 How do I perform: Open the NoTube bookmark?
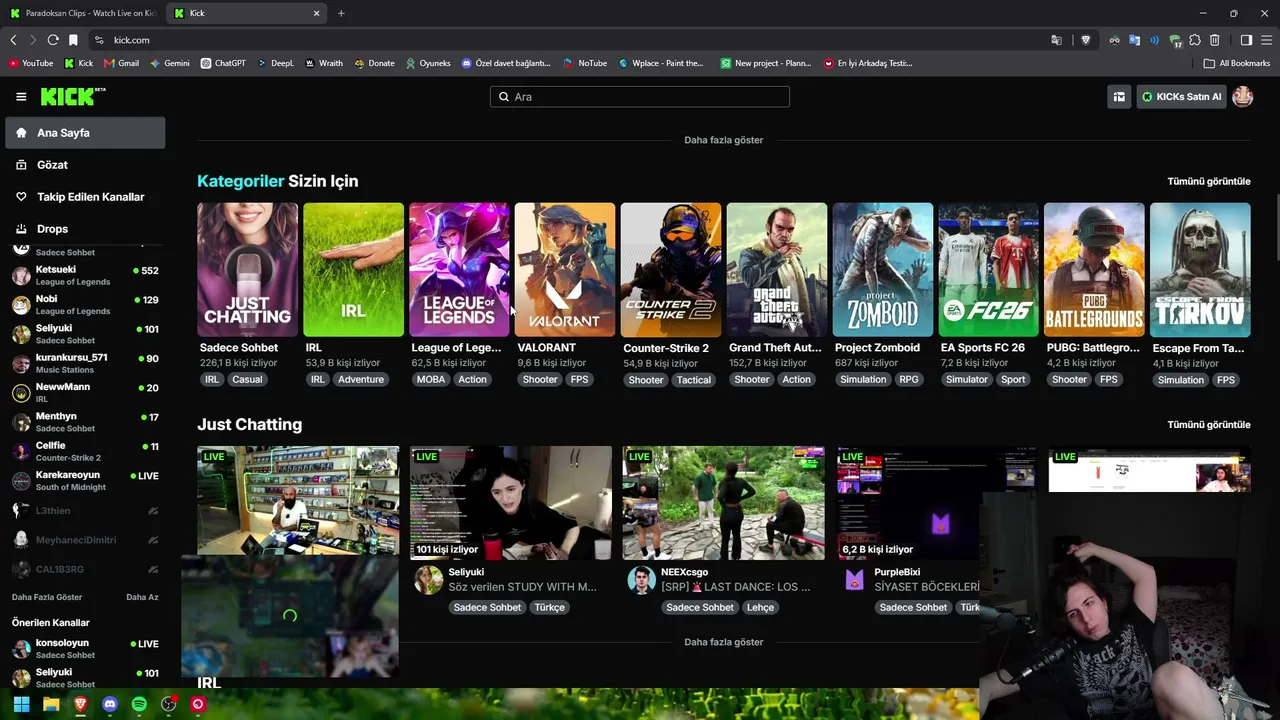585,63
